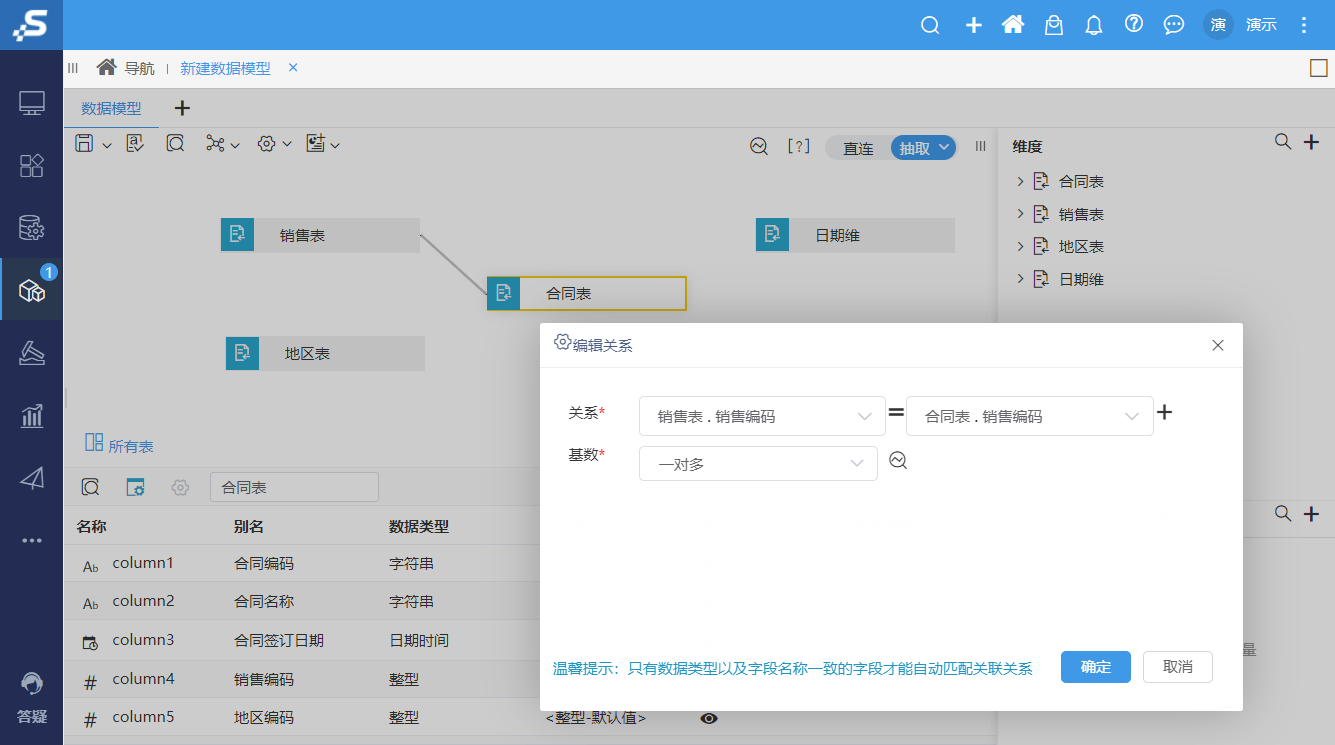1335x745 pixels.
Task: Open the 一对多 cardinality dropdown
Action: (x=758, y=463)
